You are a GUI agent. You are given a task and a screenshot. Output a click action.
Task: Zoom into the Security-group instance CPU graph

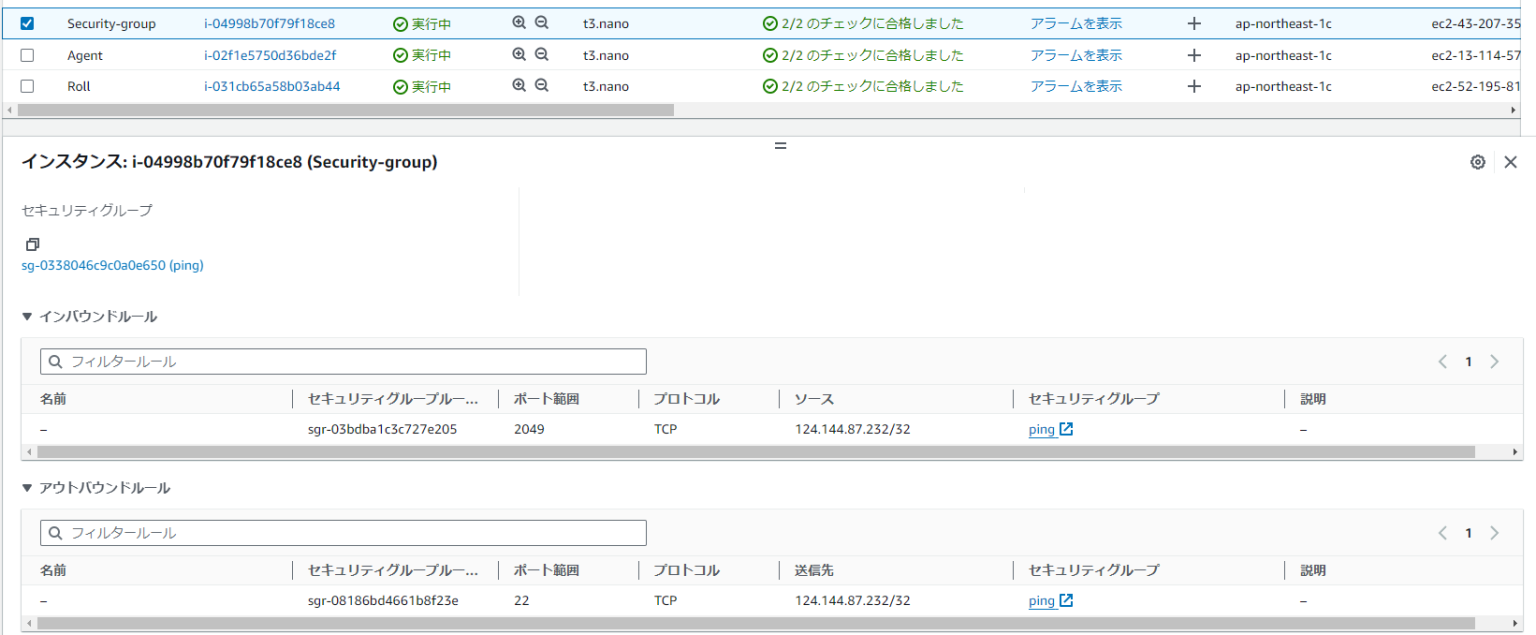(518, 22)
